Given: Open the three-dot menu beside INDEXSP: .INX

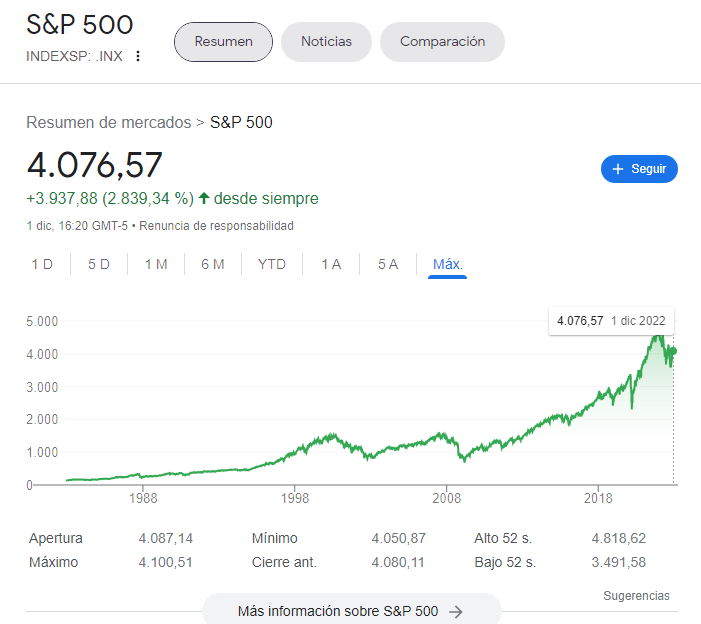Looking at the screenshot, I should point(138,56).
